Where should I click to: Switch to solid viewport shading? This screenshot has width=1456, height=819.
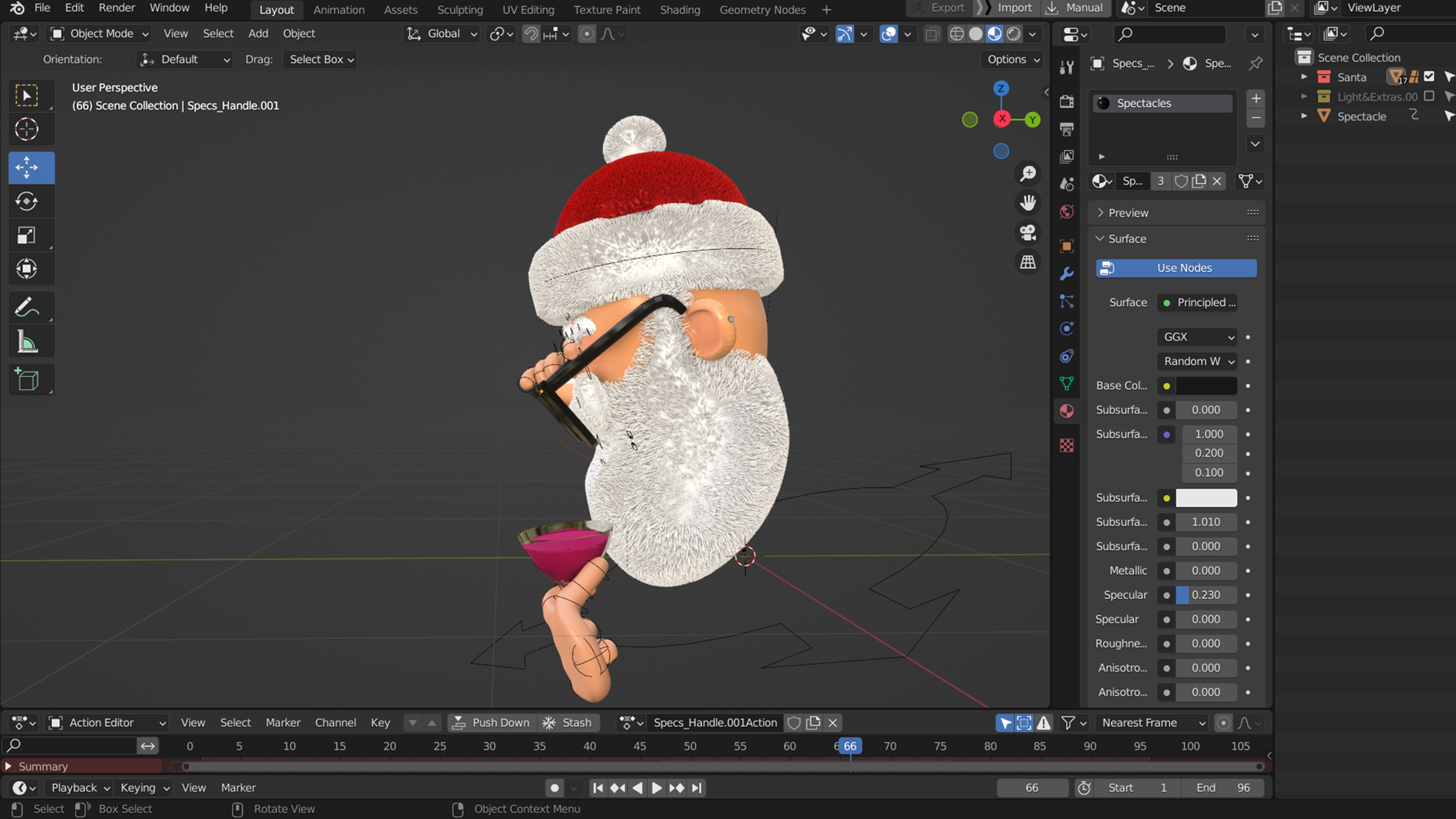(976, 34)
